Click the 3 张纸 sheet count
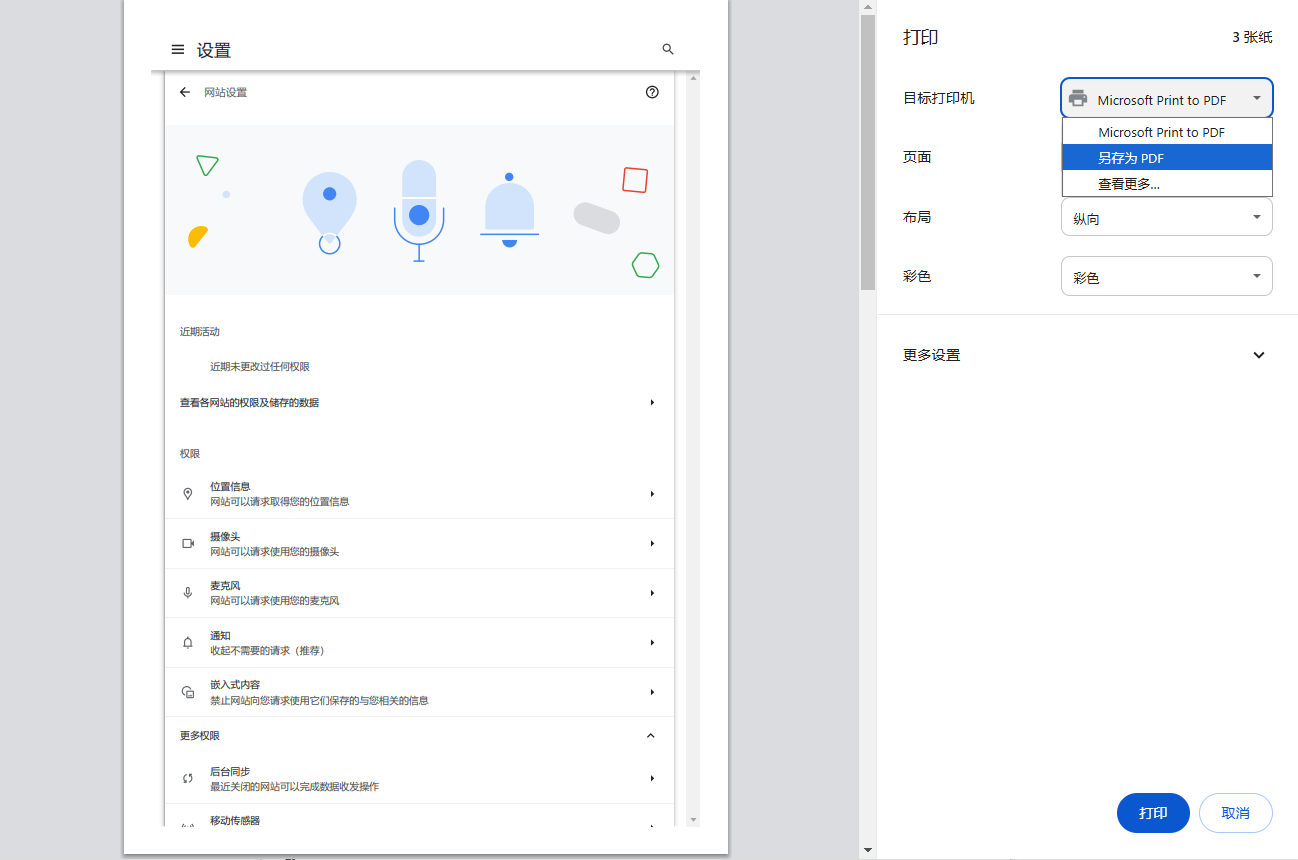1298x860 pixels. tap(1252, 37)
